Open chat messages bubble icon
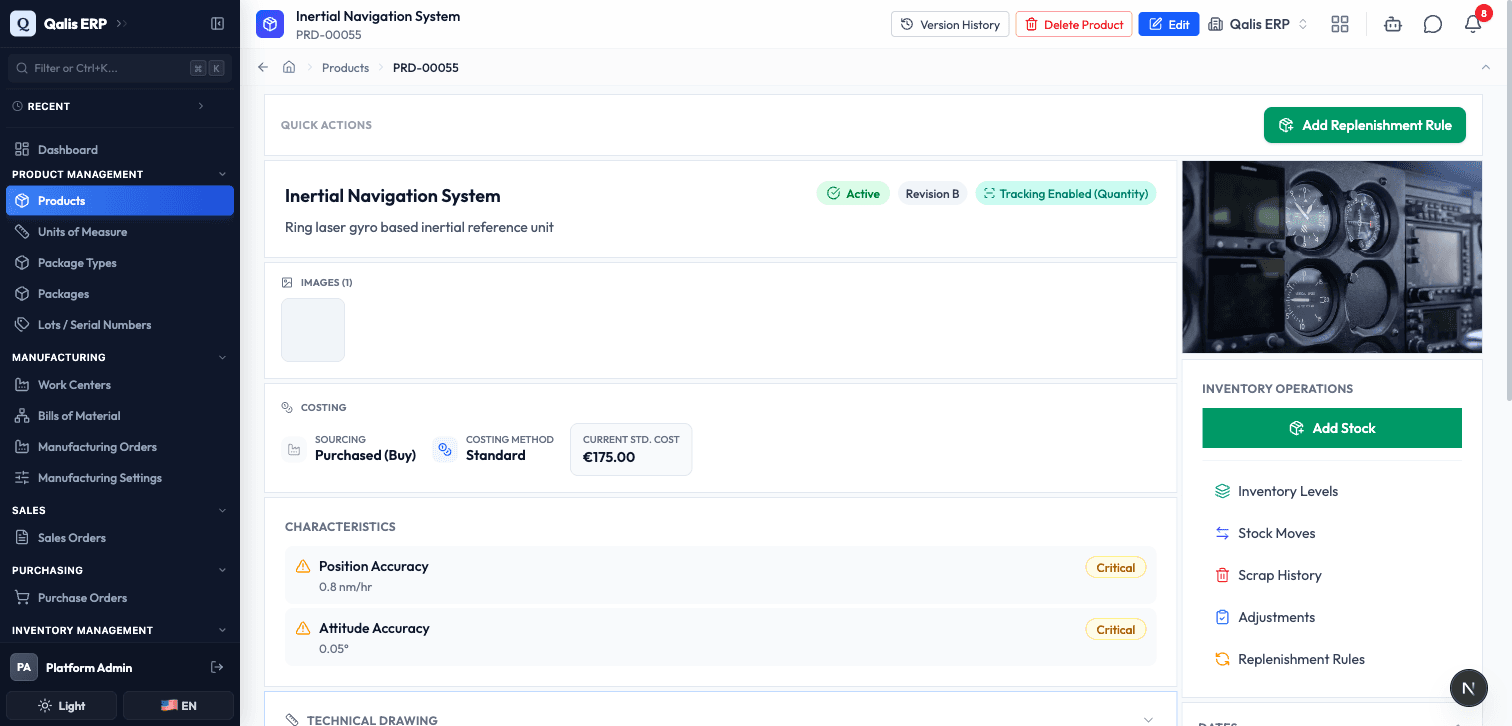This screenshot has width=1512, height=726. click(x=1433, y=24)
